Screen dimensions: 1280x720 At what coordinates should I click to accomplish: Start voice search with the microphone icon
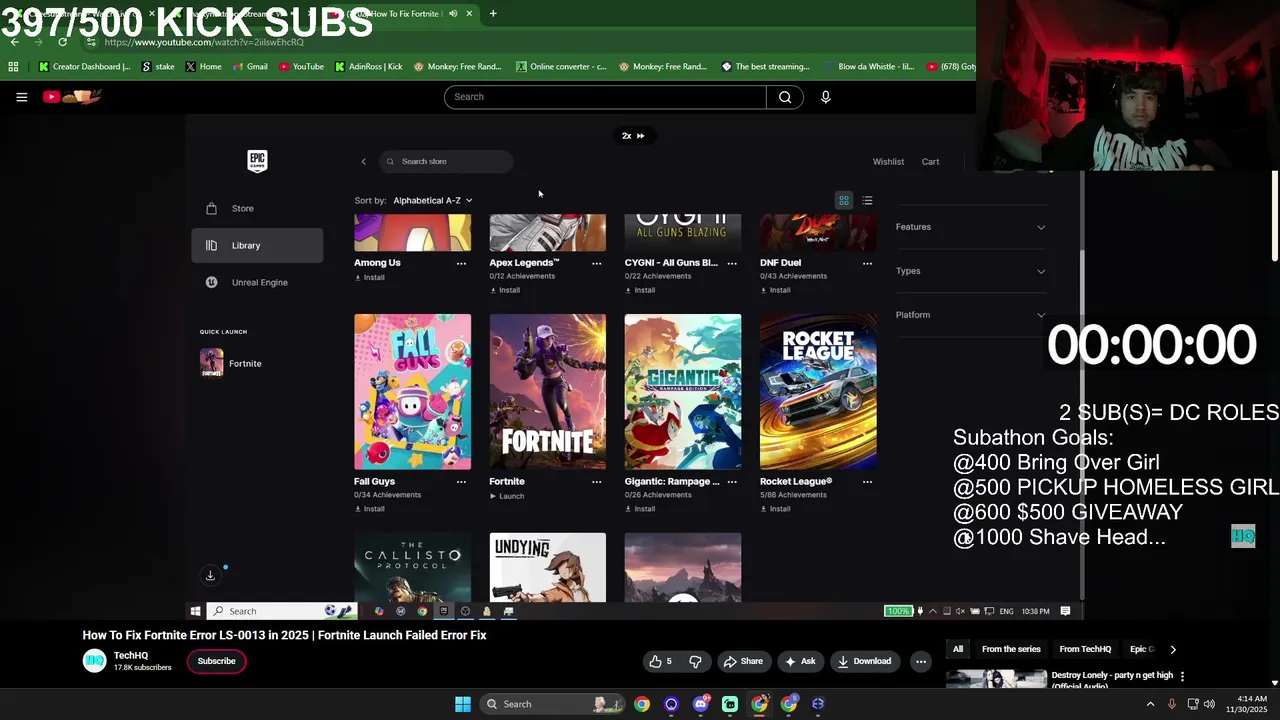click(x=825, y=97)
